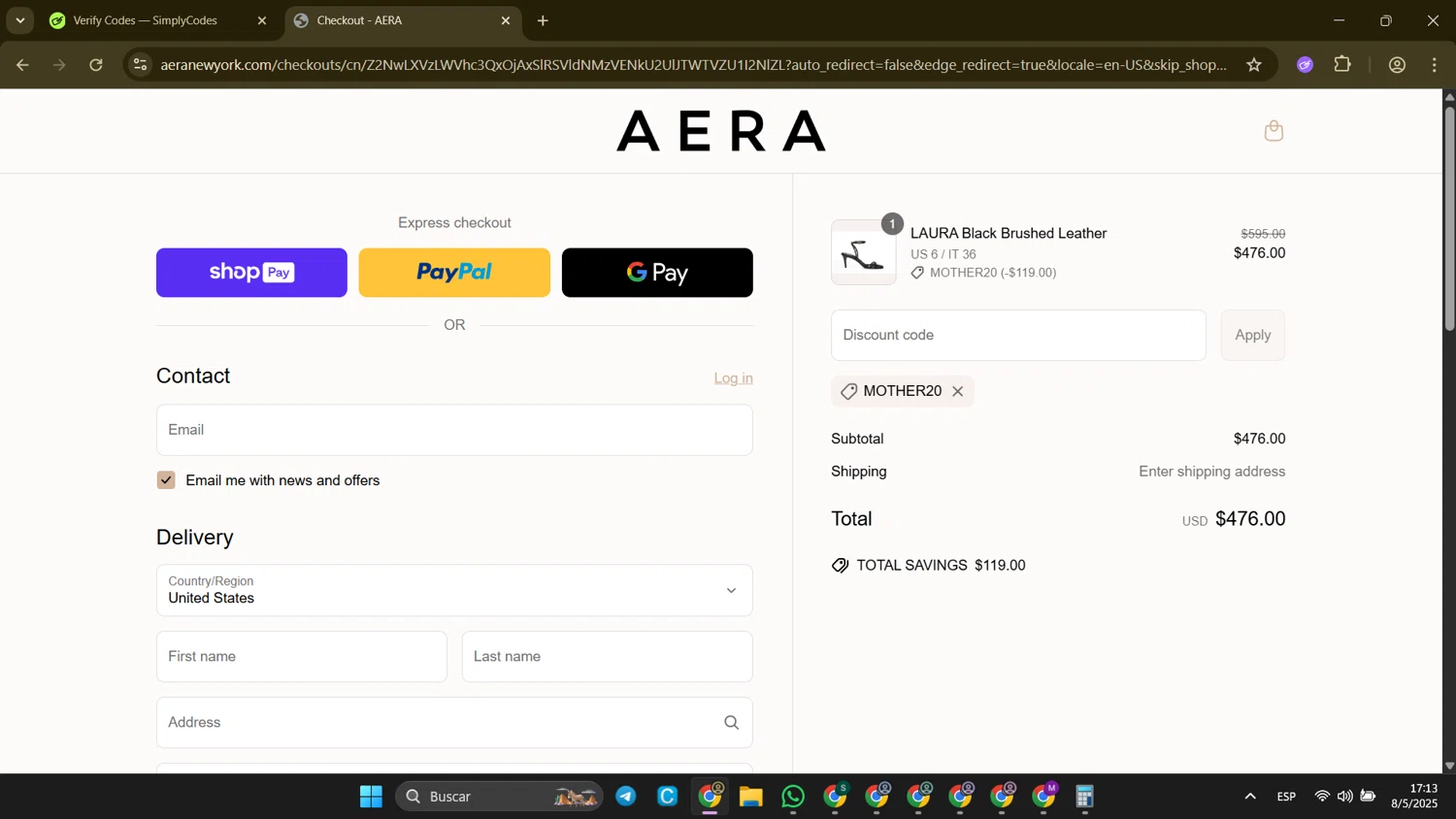
Task: Switch to Verify Codes — SimplyCodes tab
Action: click(146, 20)
